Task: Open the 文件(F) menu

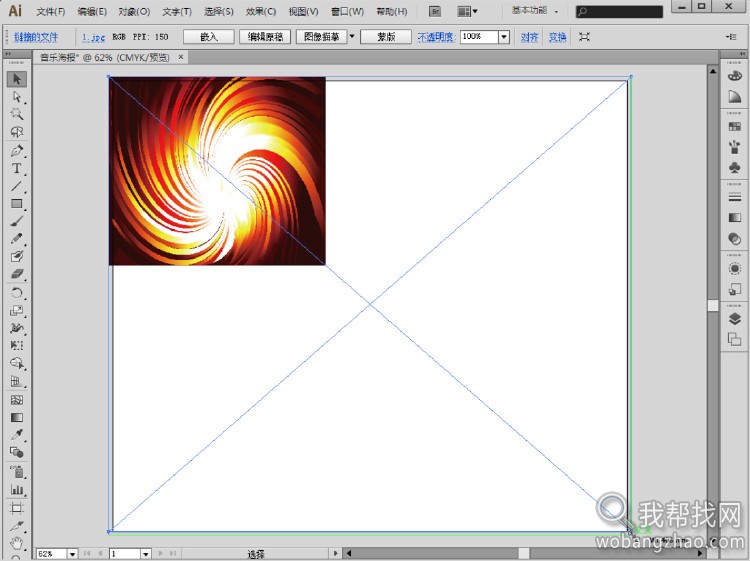Action: tap(51, 11)
